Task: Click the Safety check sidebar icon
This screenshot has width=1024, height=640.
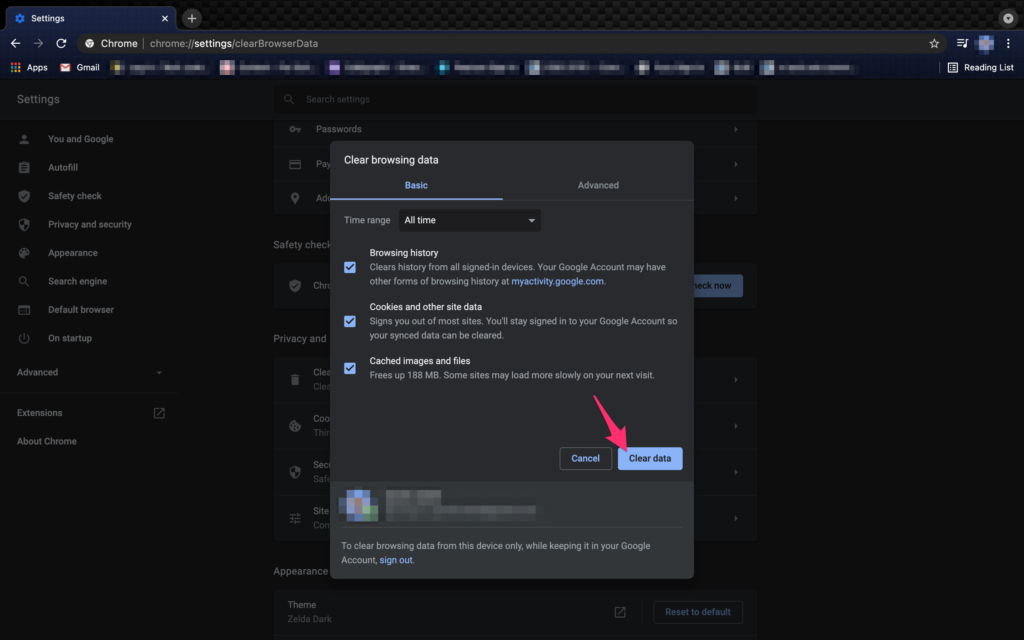Action: [x=22, y=195]
